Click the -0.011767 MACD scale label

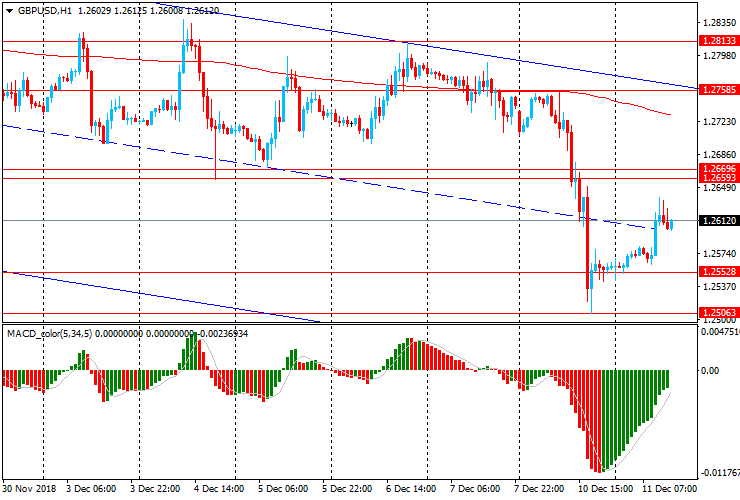coord(719,472)
